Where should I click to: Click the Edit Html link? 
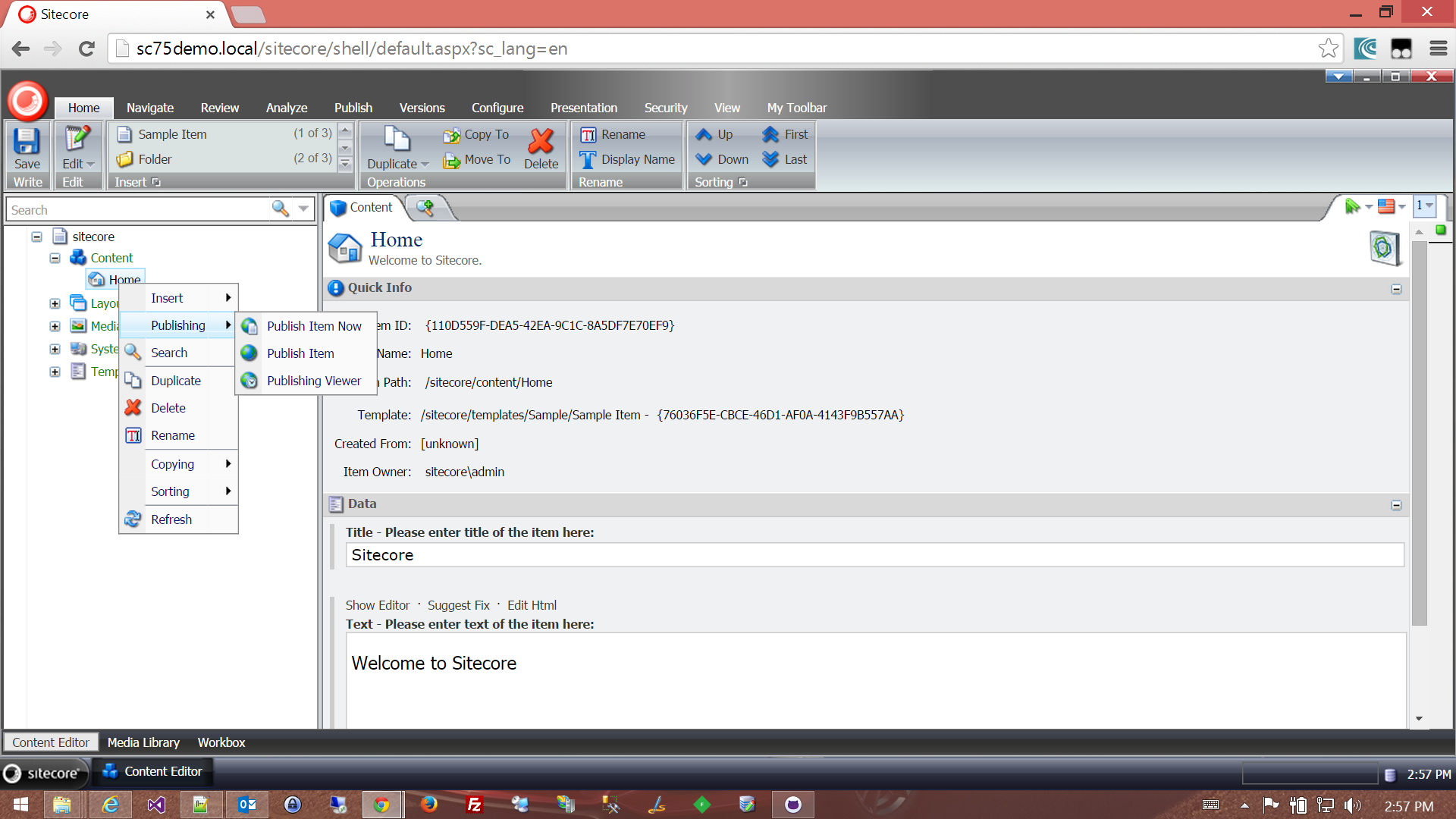tap(532, 605)
